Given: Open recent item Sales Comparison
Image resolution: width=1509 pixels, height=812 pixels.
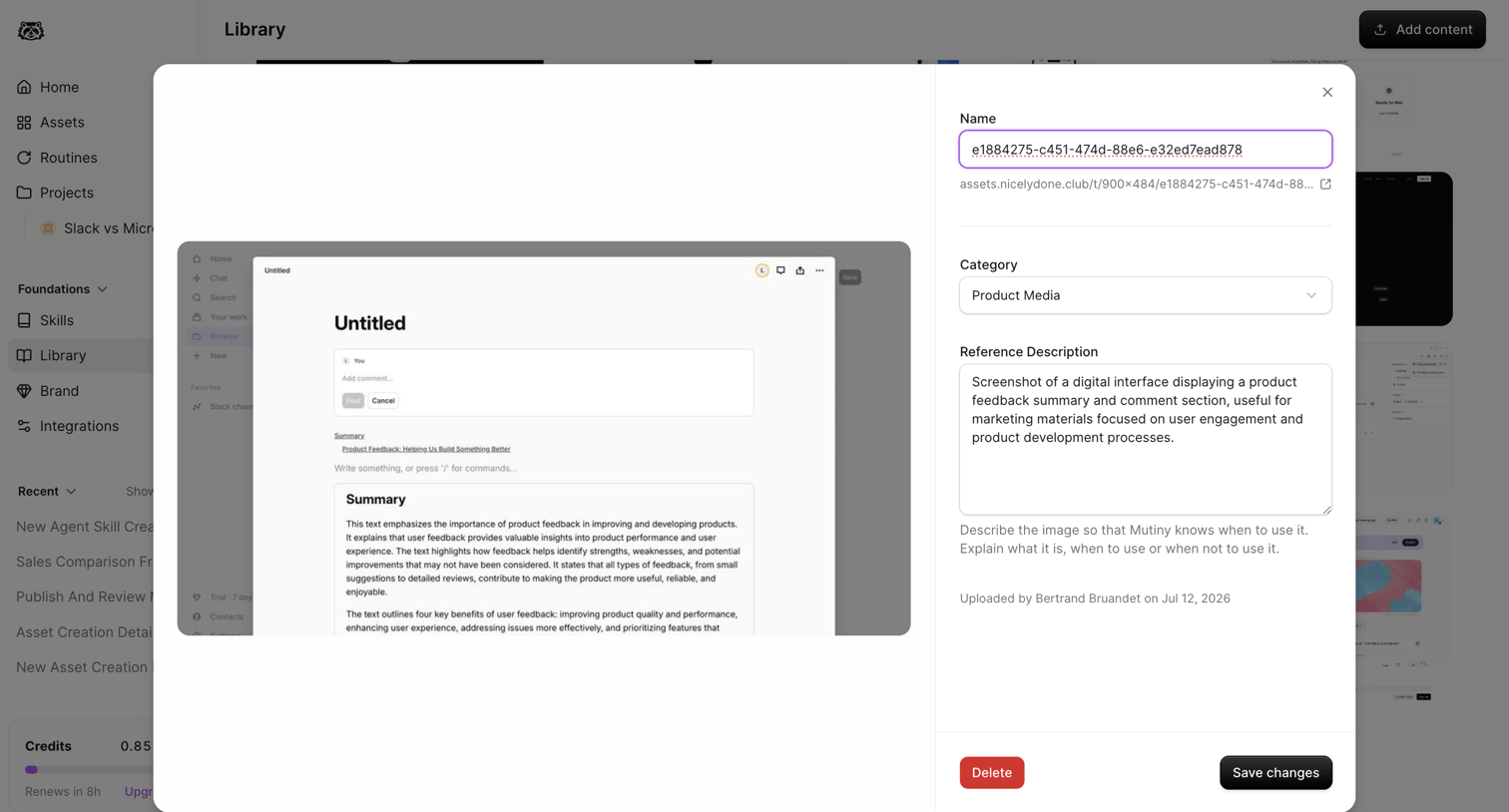Looking at the screenshot, I should click(x=85, y=562).
